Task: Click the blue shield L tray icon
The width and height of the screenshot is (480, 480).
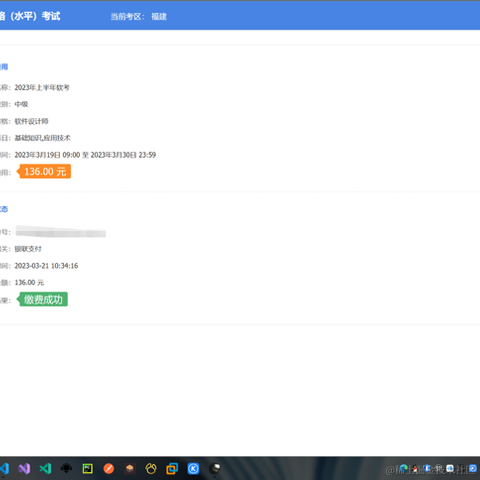Action: tap(427, 469)
